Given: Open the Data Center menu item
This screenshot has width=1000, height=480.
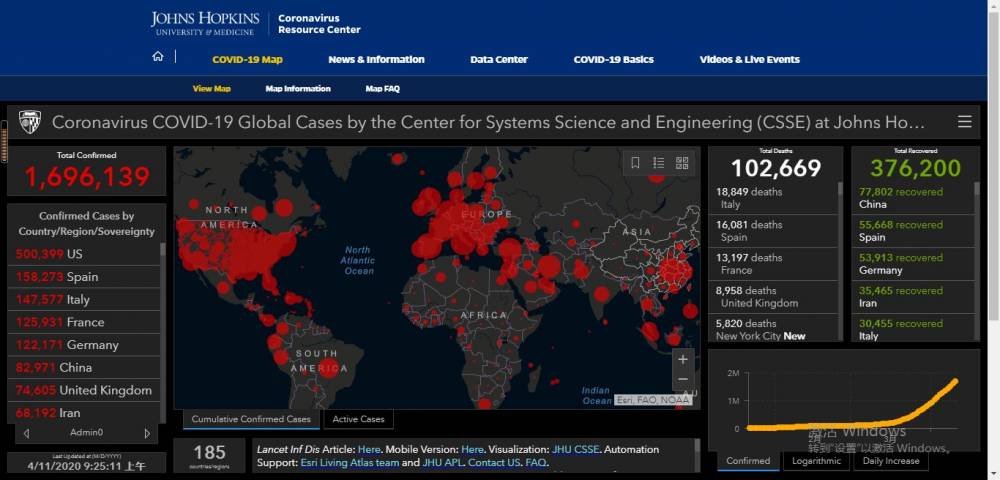Looking at the screenshot, I should click(x=499, y=59).
